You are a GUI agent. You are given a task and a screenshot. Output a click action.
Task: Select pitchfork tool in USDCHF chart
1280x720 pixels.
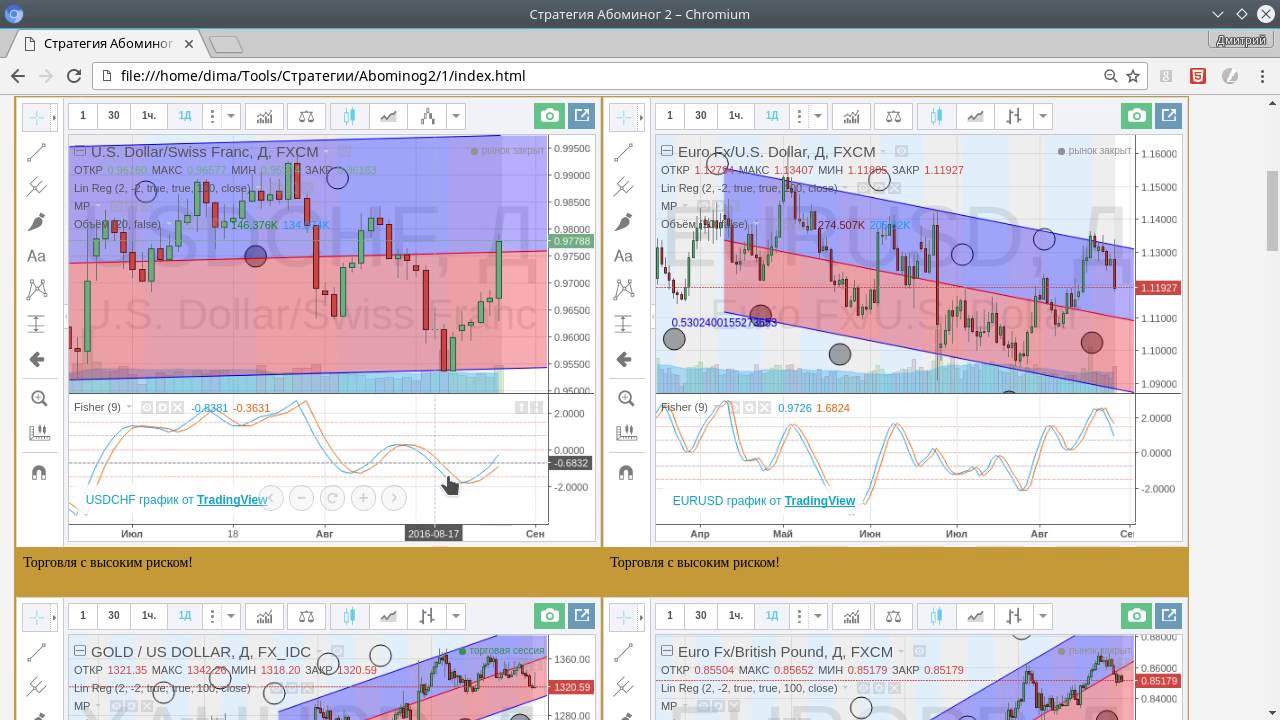[37, 187]
